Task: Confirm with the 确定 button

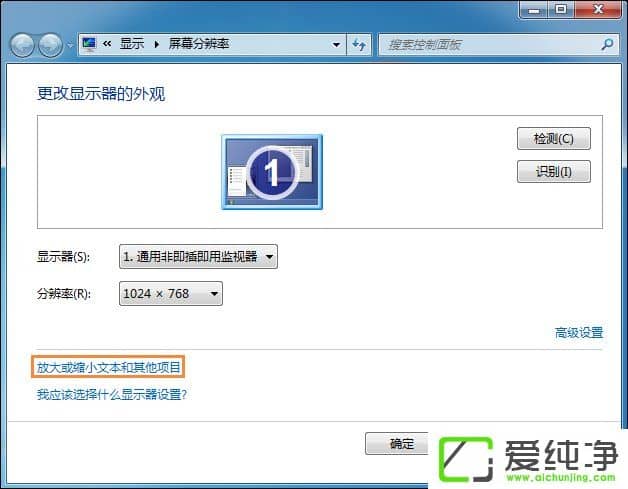Action: point(402,444)
